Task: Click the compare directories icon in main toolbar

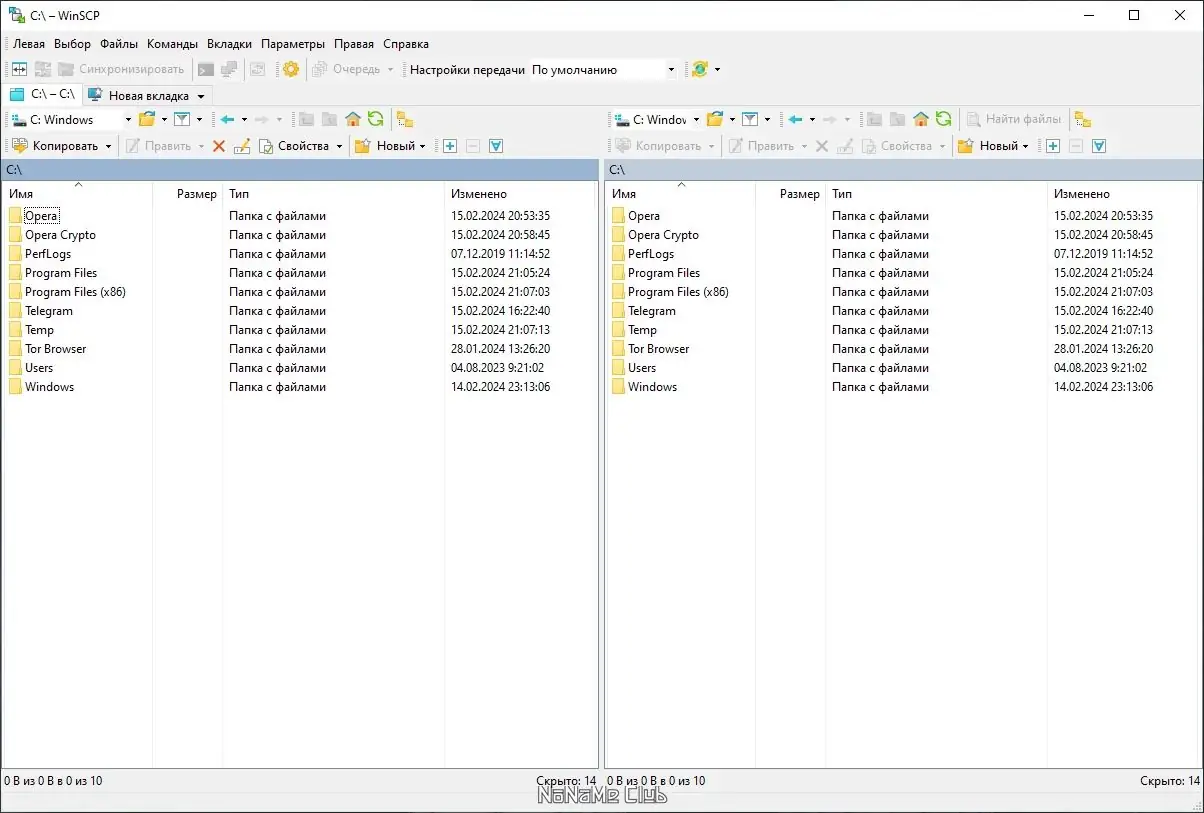Action: pyautogui.click(x=19, y=69)
